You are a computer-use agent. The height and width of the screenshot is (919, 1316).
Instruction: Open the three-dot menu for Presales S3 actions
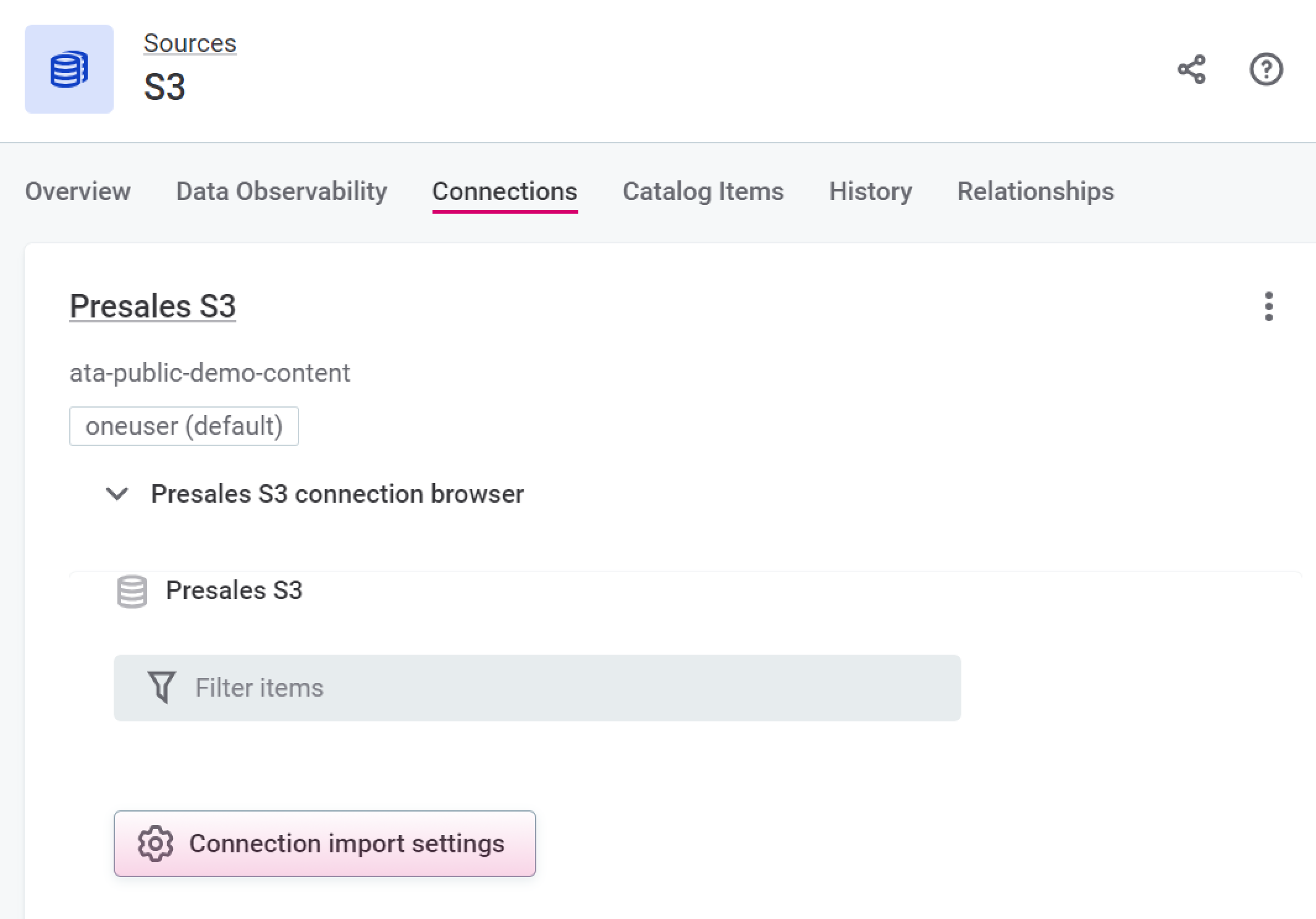[x=1269, y=306]
